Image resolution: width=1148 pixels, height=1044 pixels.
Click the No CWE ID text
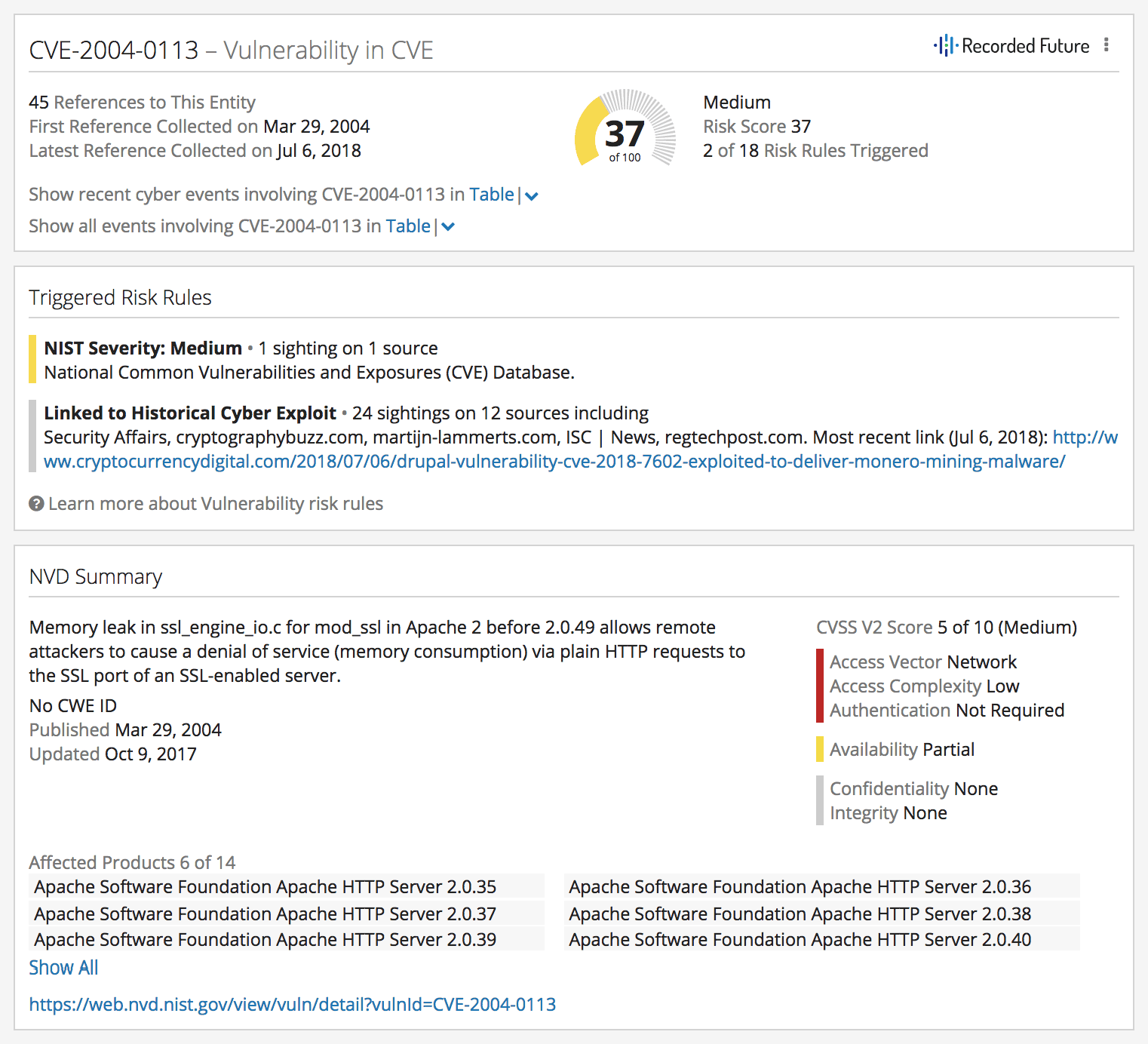(73, 705)
